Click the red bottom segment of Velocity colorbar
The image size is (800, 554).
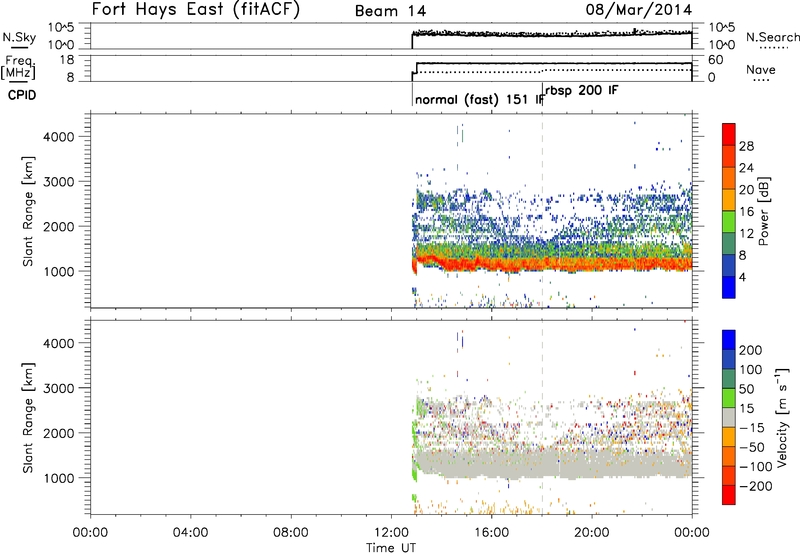click(729, 495)
